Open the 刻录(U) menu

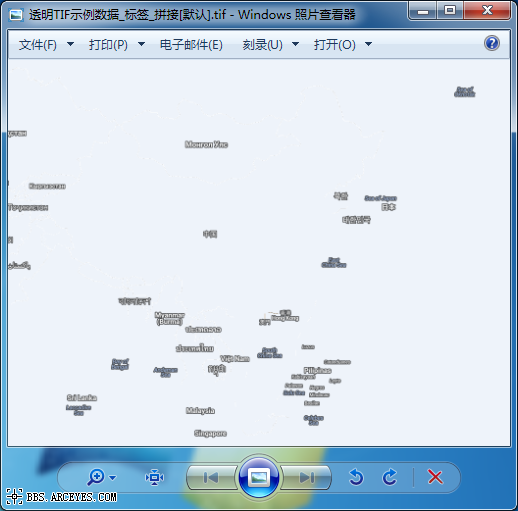(x=262, y=45)
